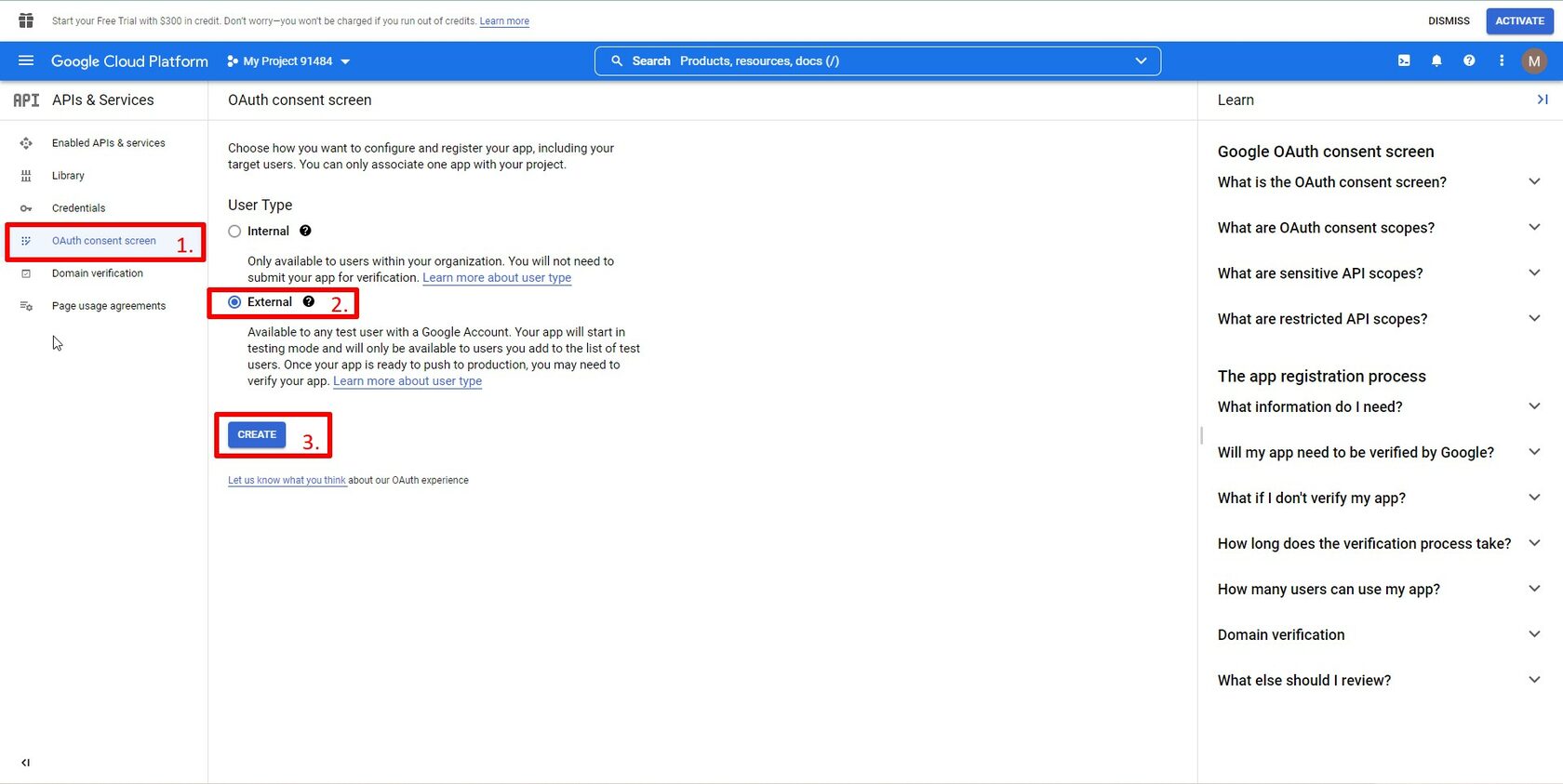Click the APIs & Services title

coord(103,100)
